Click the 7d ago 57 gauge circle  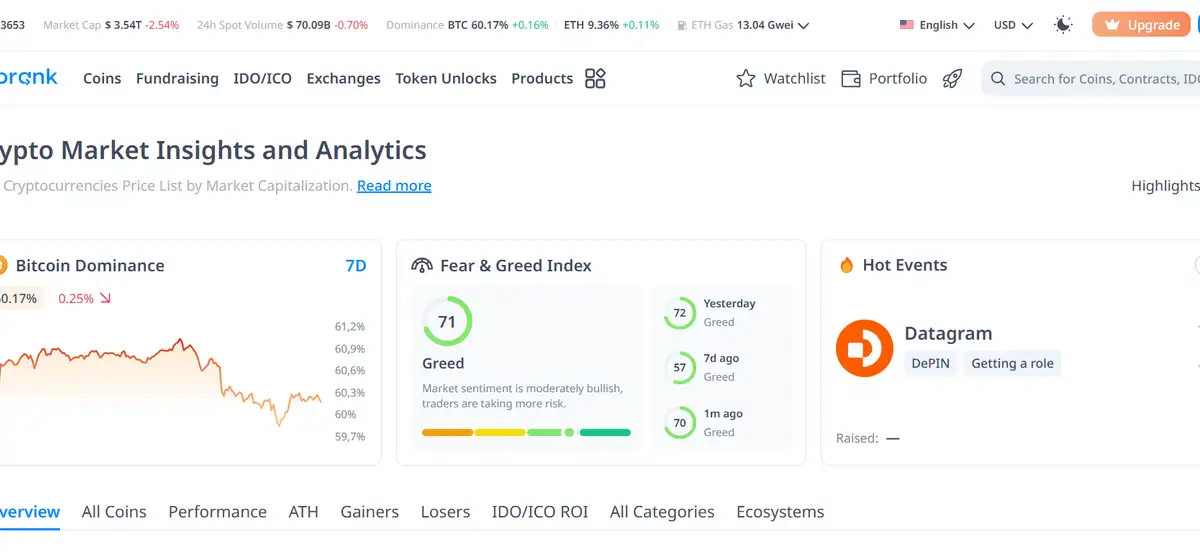[x=680, y=368]
